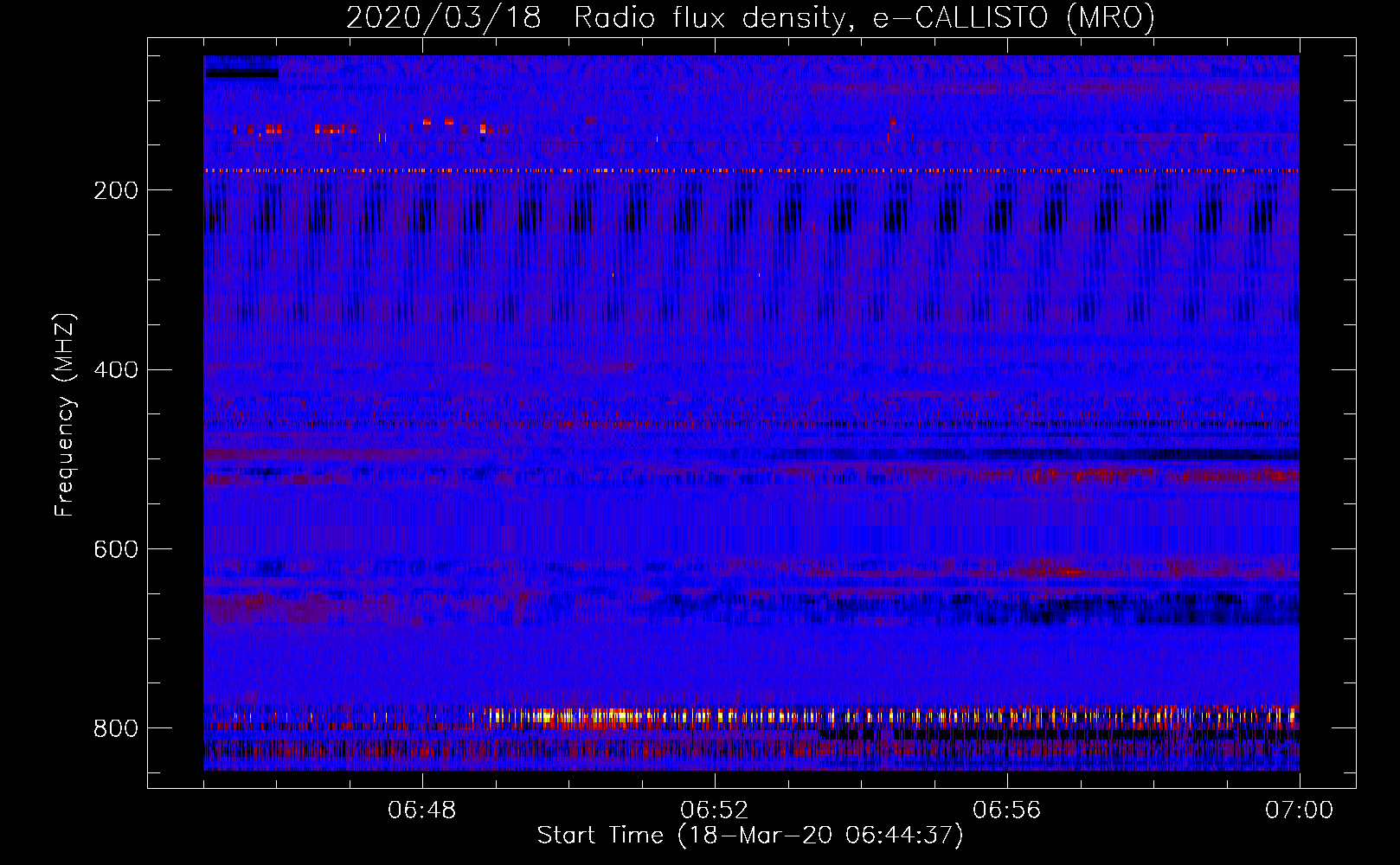Viewport: 1400px width, 865px height.
Task: Click the 400 frequency tick label
Action: point(116,369)
